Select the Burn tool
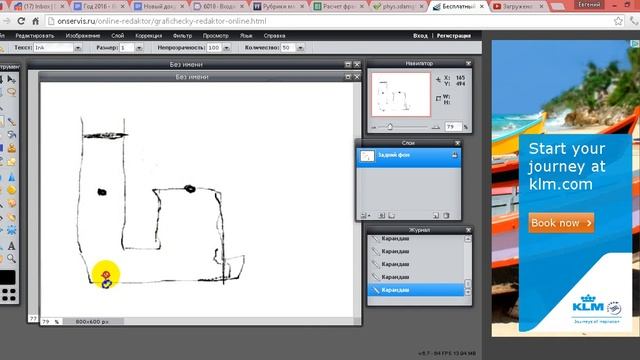The width and height of the screenshot is (640, 360). click(12, 203)
